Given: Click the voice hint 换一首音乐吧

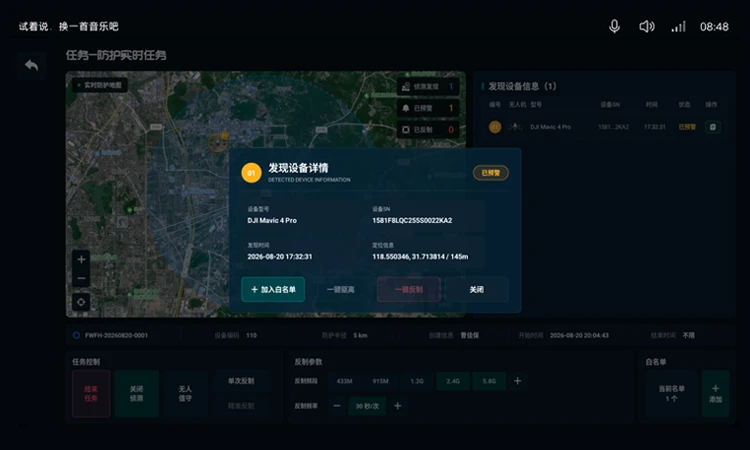Looking at the screenshot, I should (x=88, y=26).
